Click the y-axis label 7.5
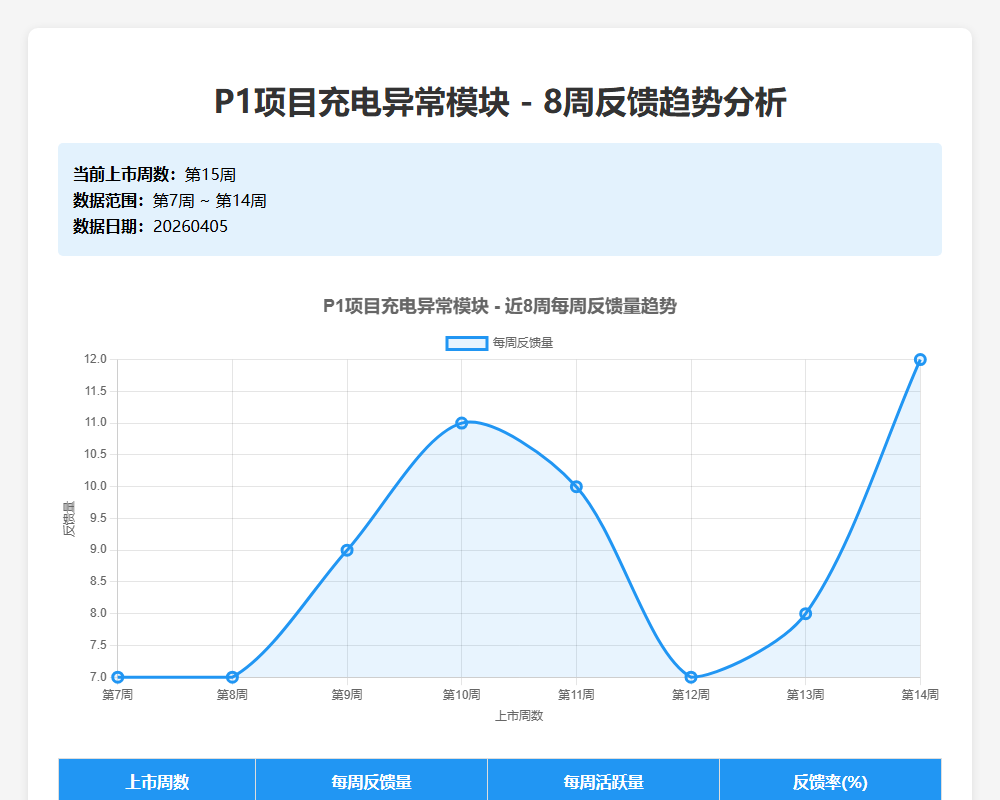 coord(98,645)
